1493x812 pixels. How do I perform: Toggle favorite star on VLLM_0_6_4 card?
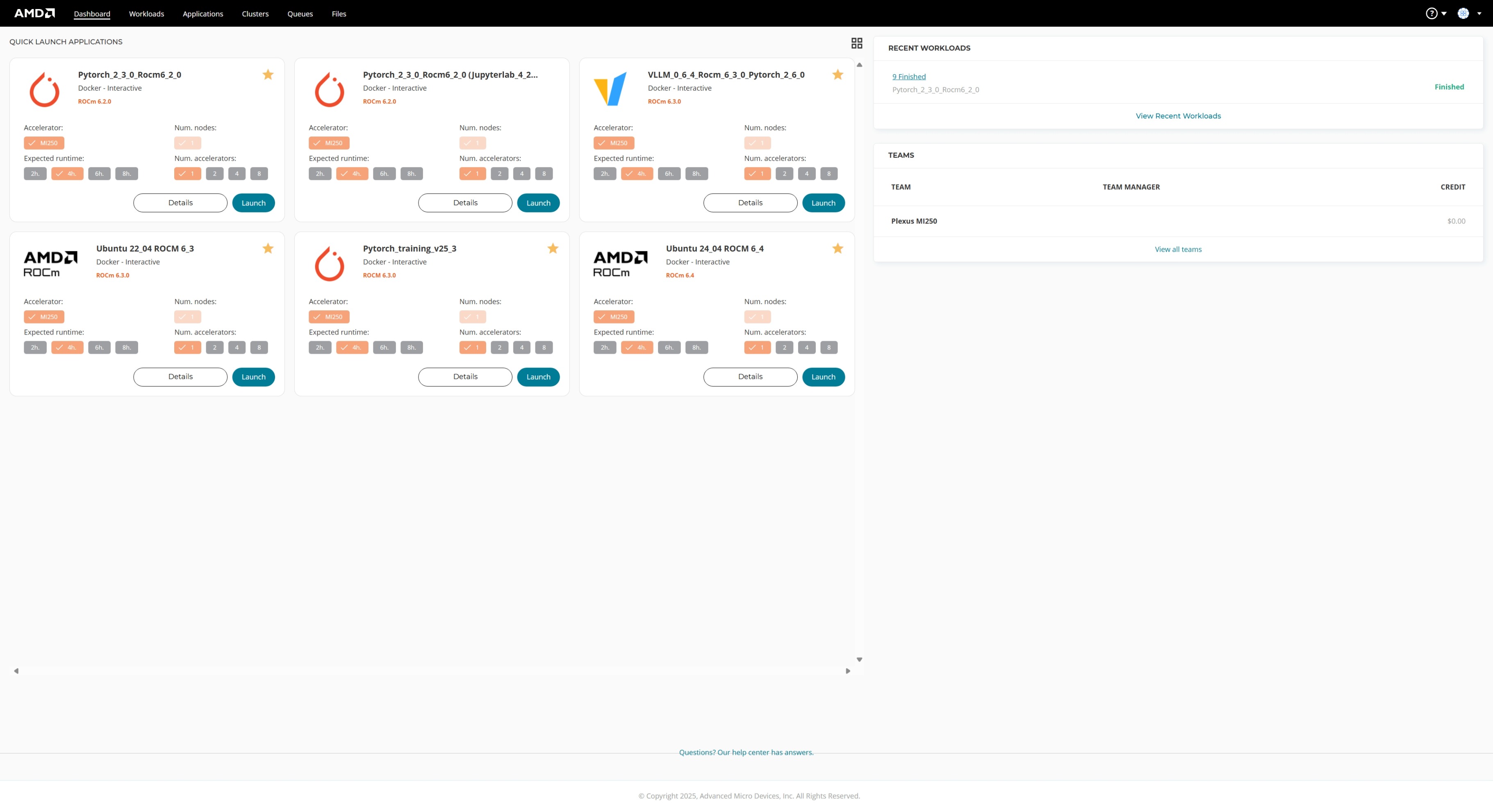(x=838, y=74)
